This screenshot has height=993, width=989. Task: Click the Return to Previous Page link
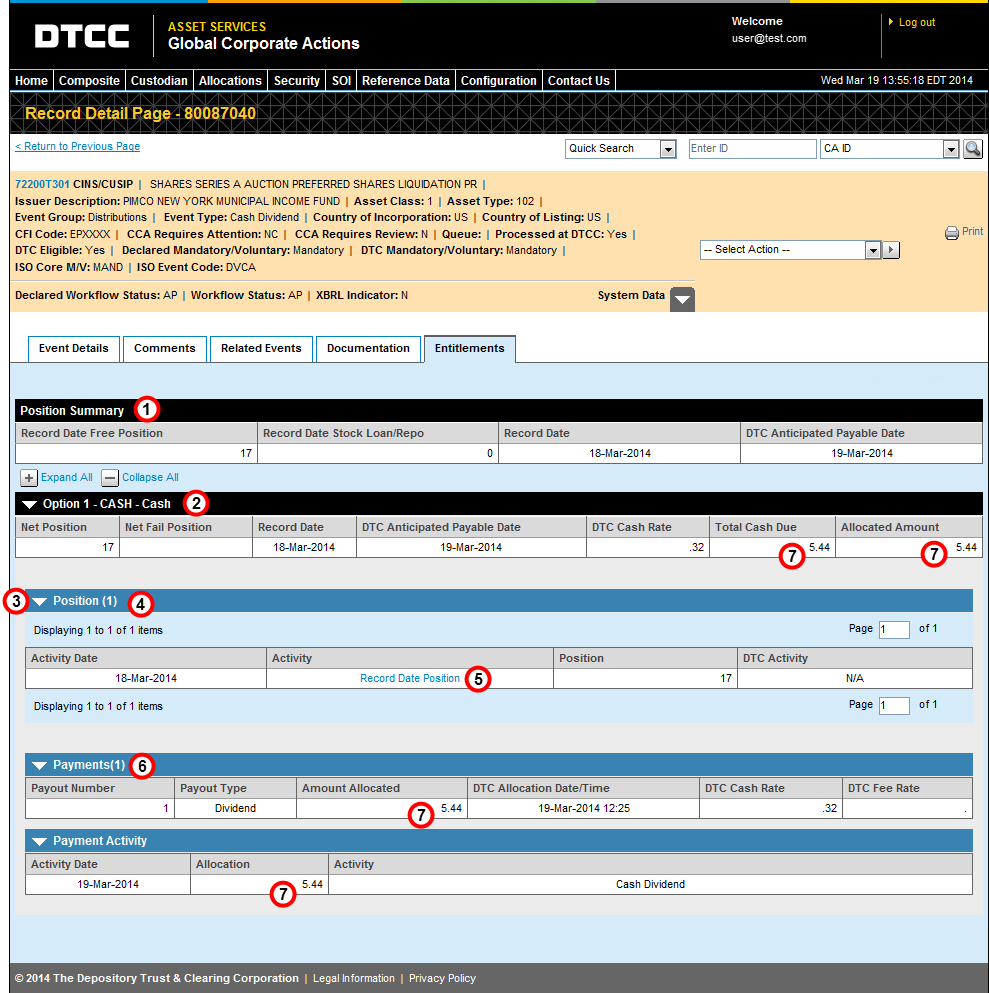[x=77, y=147]
